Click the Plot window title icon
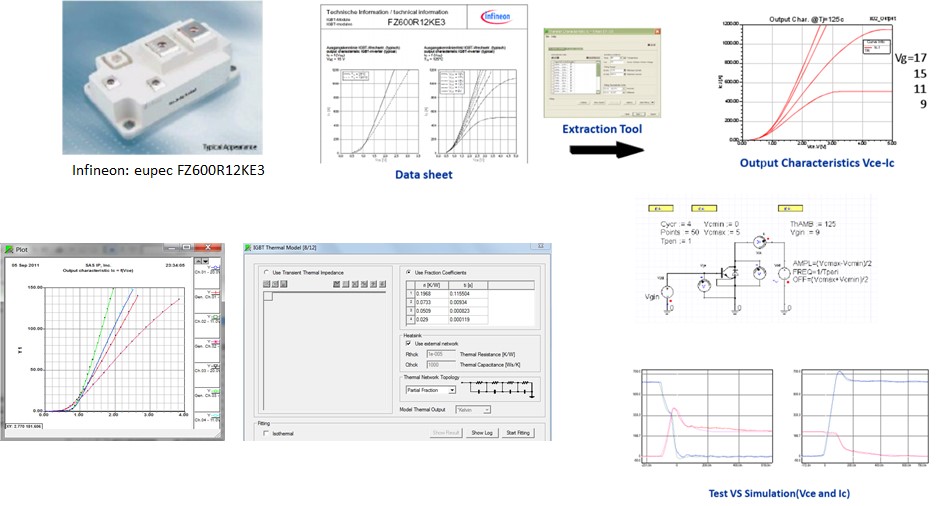This screenshot has height=506, width=950. click(8, 249)
